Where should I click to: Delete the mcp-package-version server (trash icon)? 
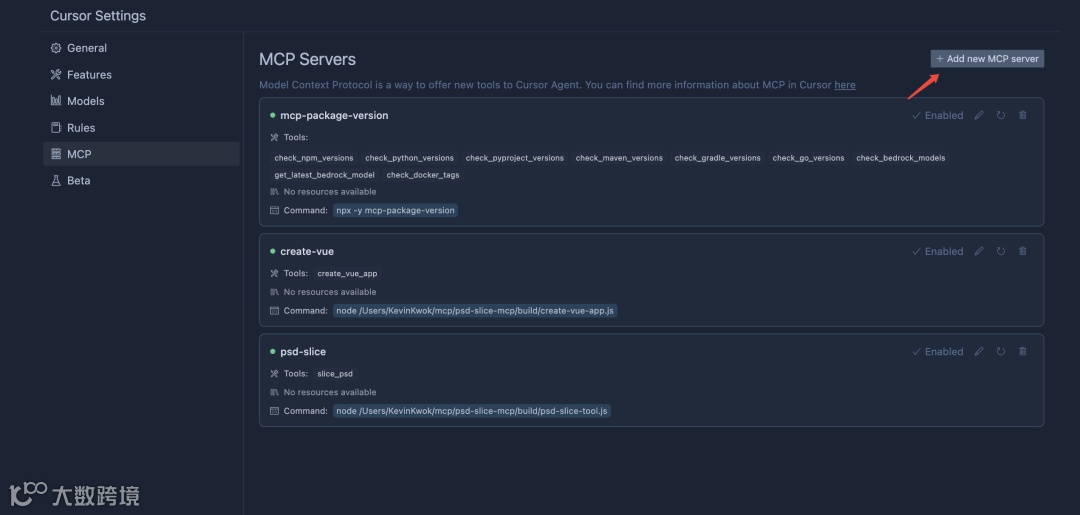pos(1023,115)
